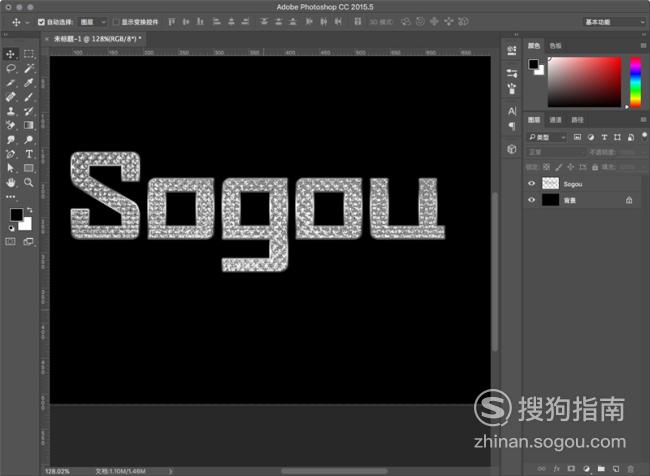Add layer style fx button
This screenshot has height=476, width=650.
point(557,469)
